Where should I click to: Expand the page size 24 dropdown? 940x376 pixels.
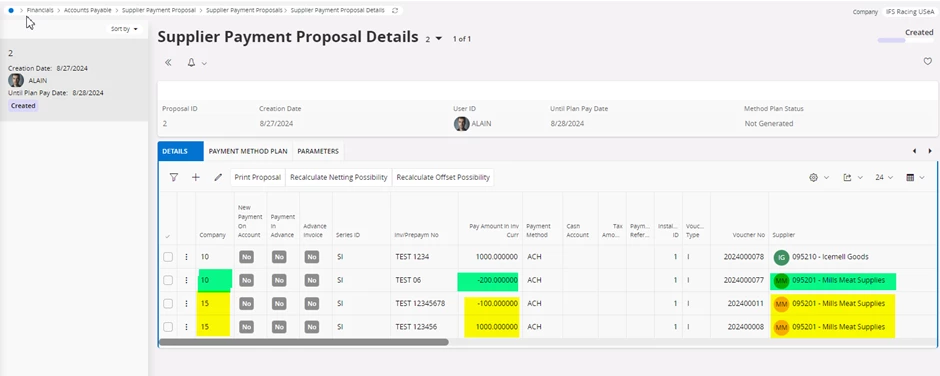884,178
